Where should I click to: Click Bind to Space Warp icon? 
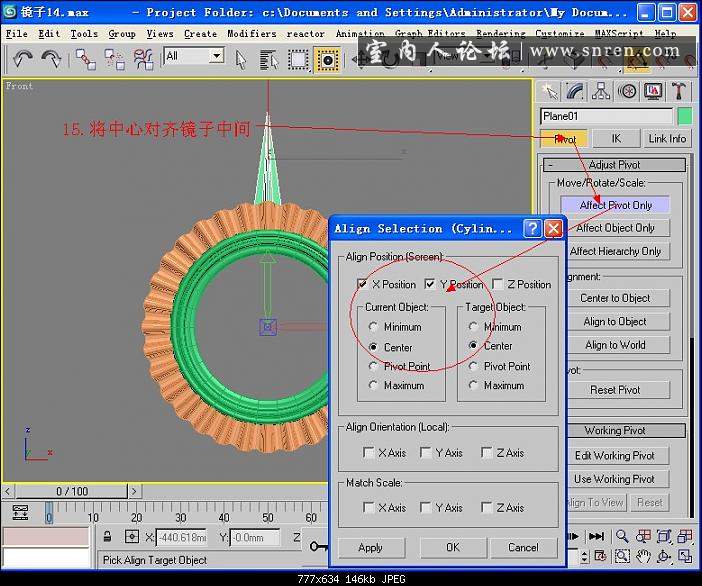coord(143,59)
